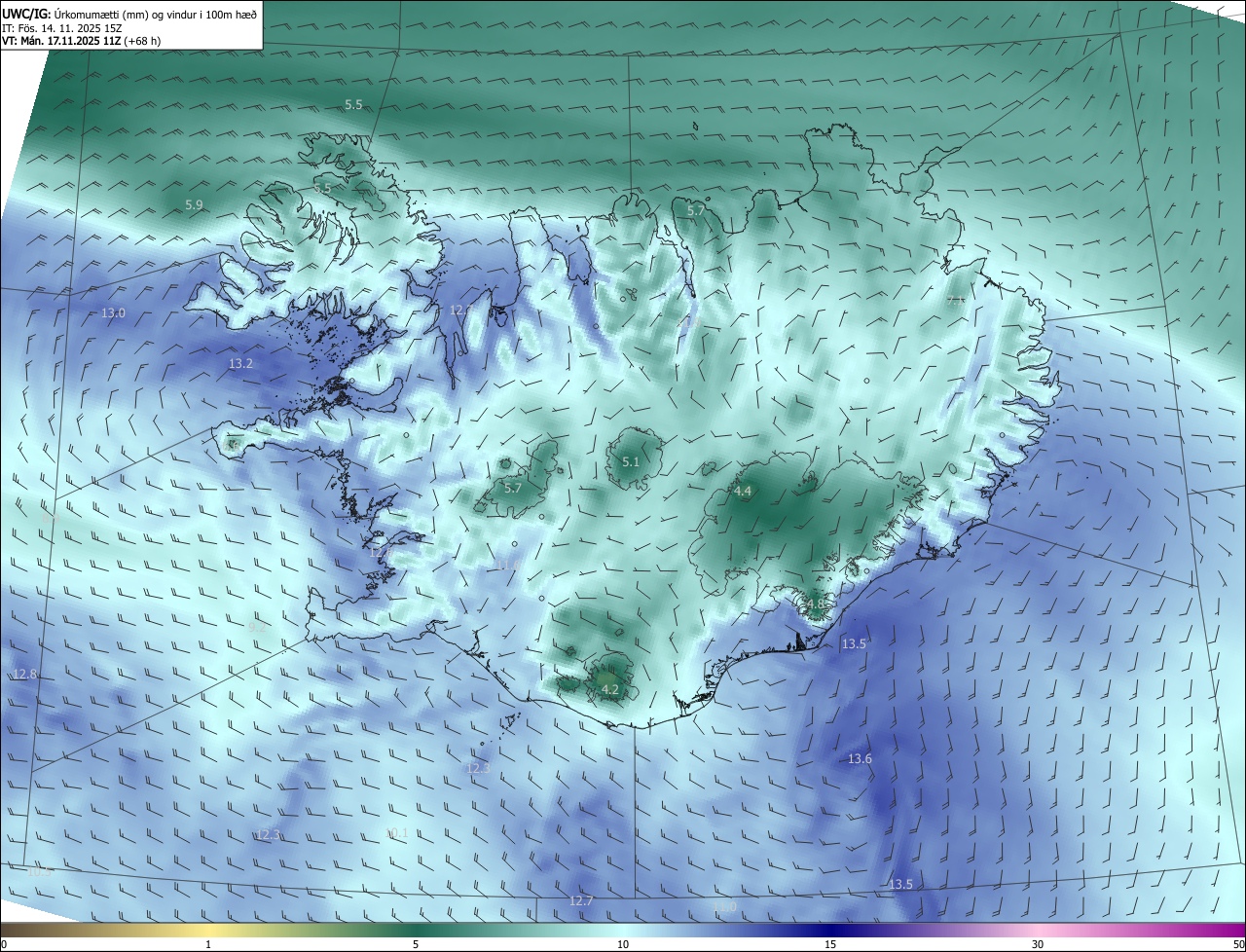
Task: Click the 5.1 value inside the glacier outline
Action: pos(630,462)
